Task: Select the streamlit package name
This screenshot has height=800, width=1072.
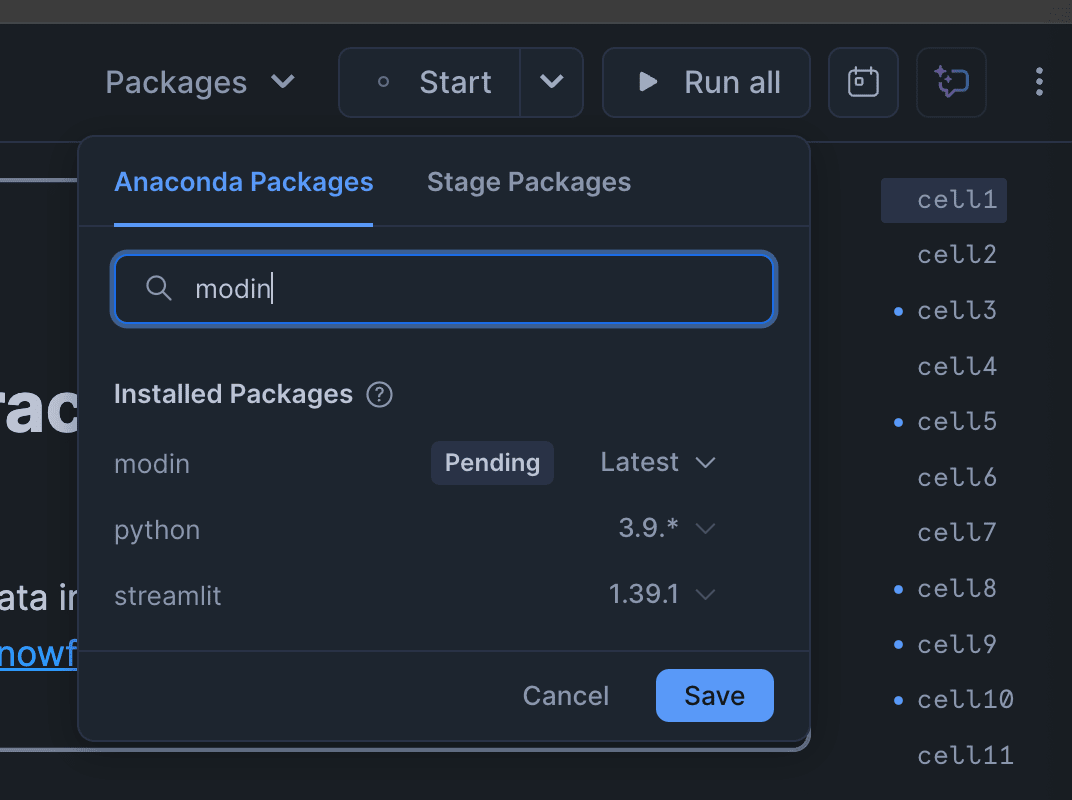Action: pyautogui.click(x=168, y=596)
